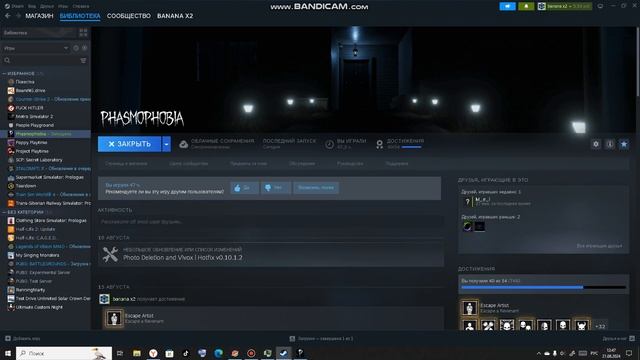Click the forward arrow navigation icon

coord(18,16)
